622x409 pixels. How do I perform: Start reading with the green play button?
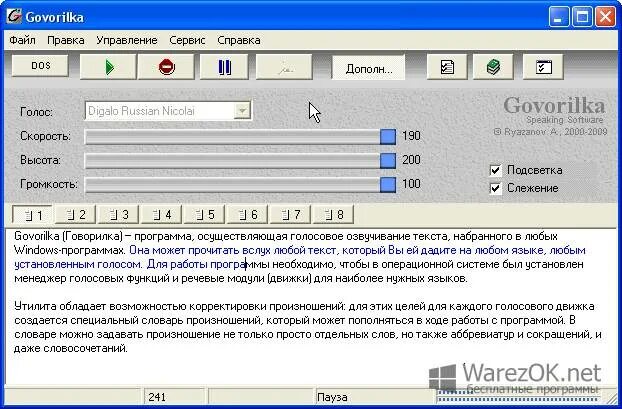coord(108,67)
